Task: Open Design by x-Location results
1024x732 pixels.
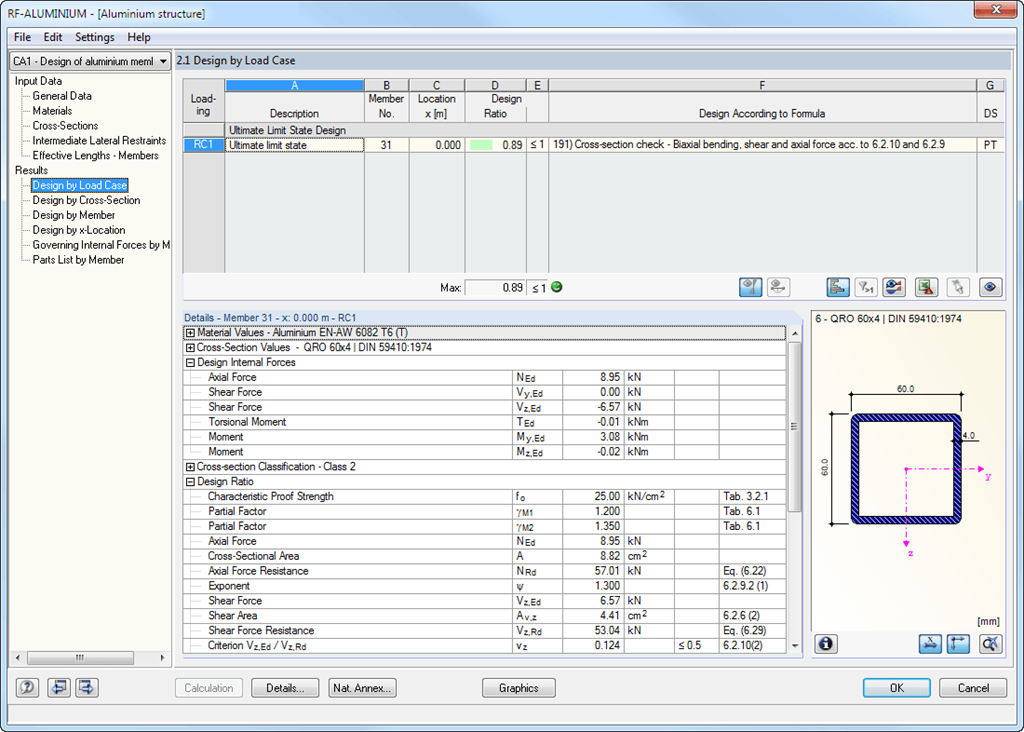Action: click(x=79, y=231)
